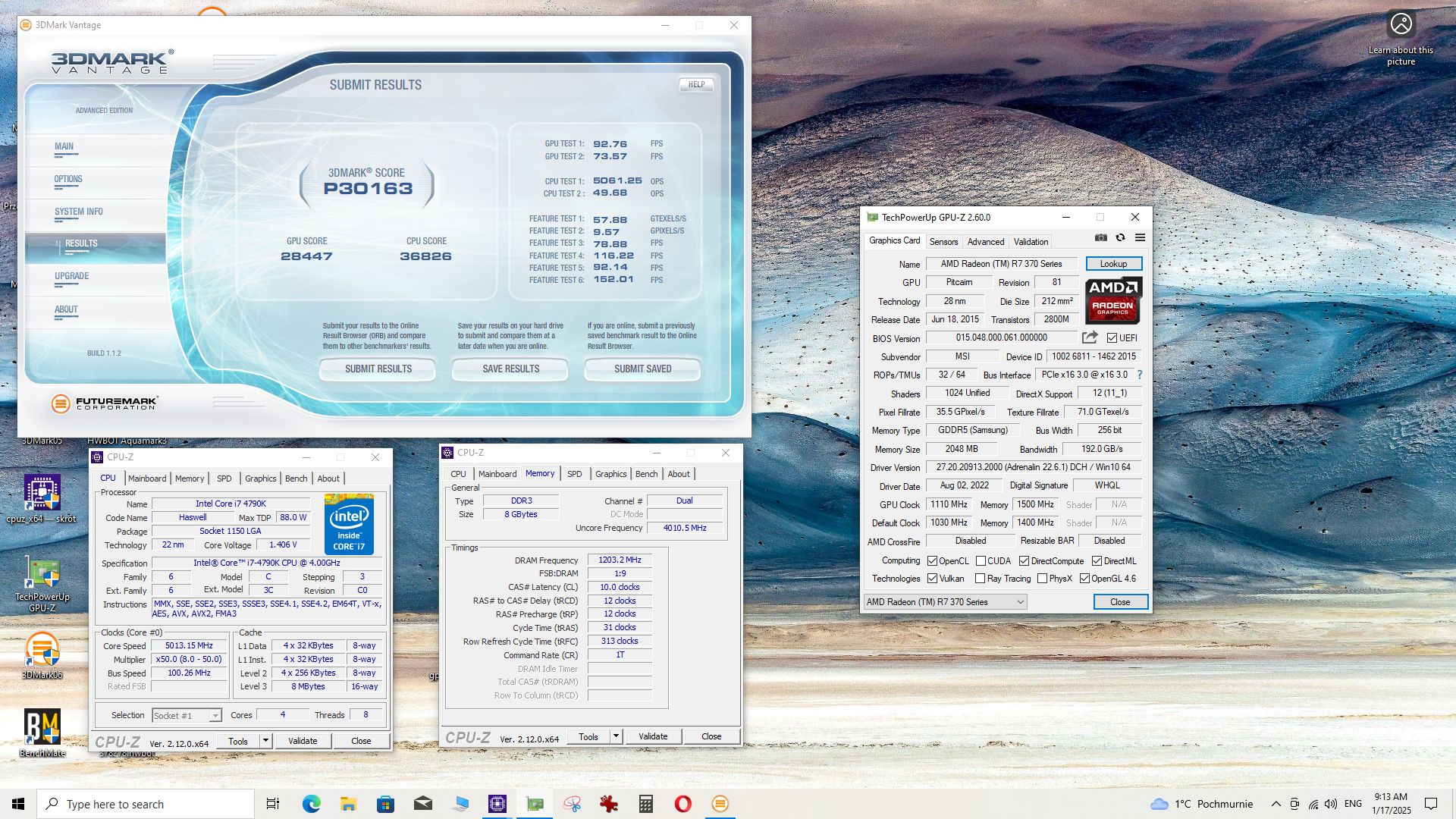Open the GPU selection dropdown in GPU-Z
The image size is (1456, 819).
coord(945,602)
